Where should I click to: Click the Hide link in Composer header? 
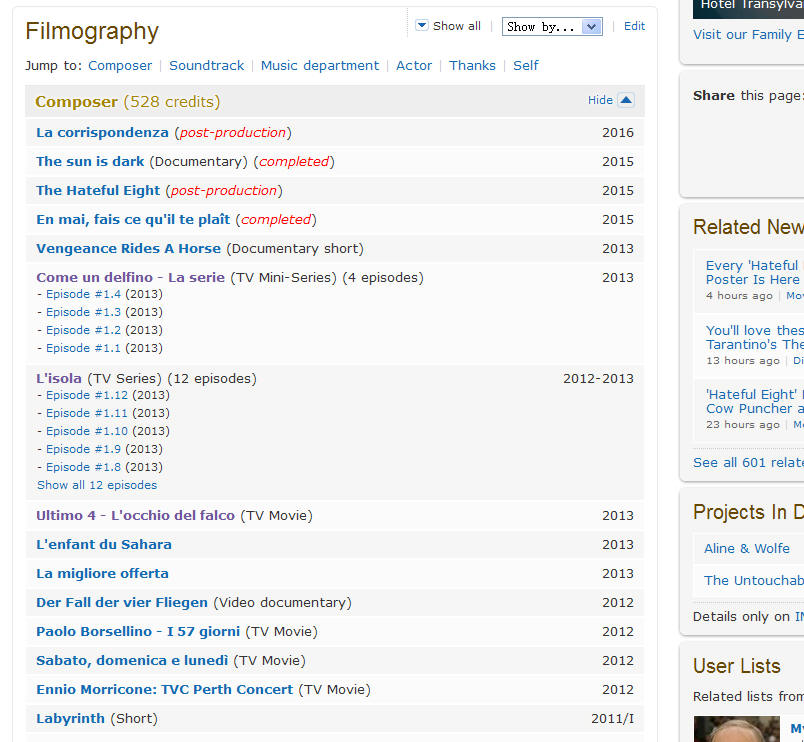[600, 100]
